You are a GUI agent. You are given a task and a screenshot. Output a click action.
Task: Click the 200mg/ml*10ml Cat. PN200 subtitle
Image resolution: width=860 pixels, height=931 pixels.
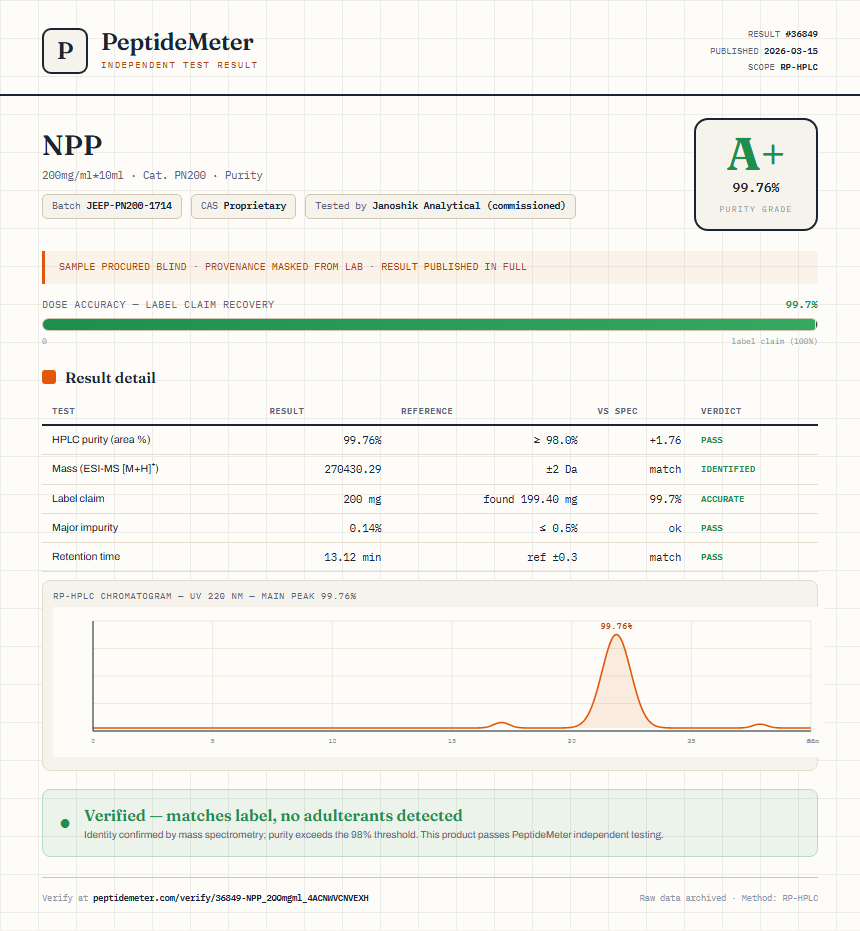[x=152, y=175]
